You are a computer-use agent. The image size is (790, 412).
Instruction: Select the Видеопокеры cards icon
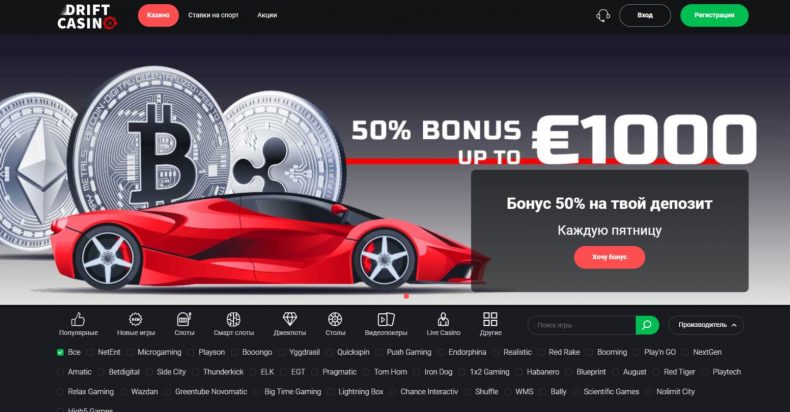(x=386, y=319)
